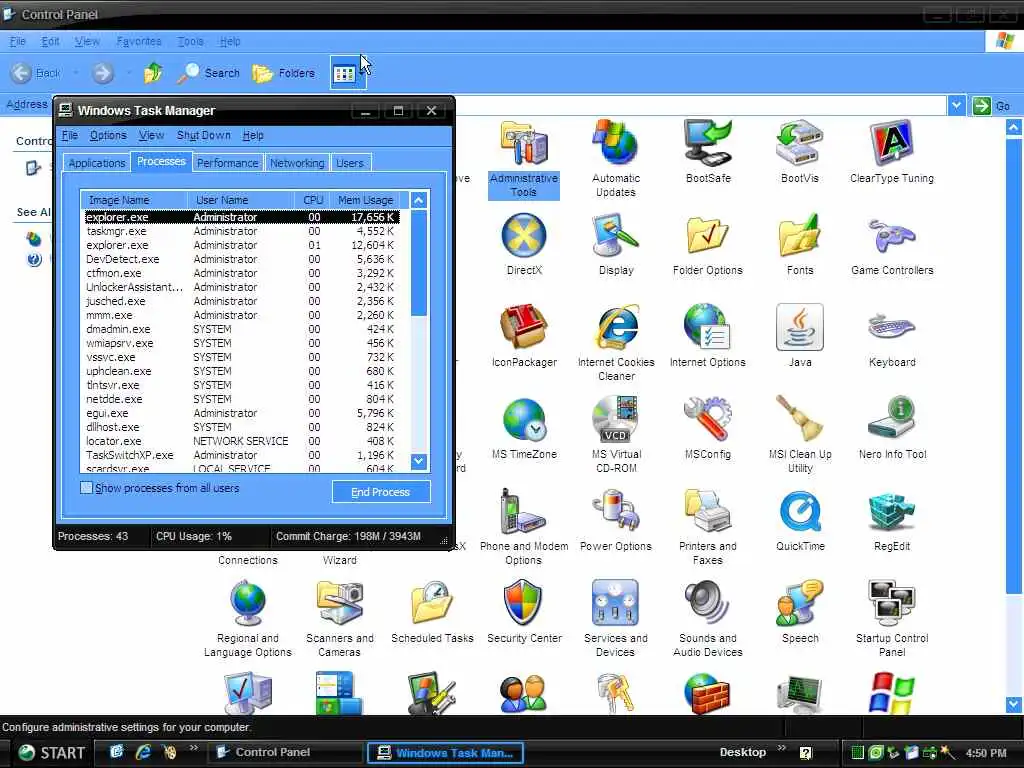
Task: Open the RegEdit icon
Action: pos(892,520)
